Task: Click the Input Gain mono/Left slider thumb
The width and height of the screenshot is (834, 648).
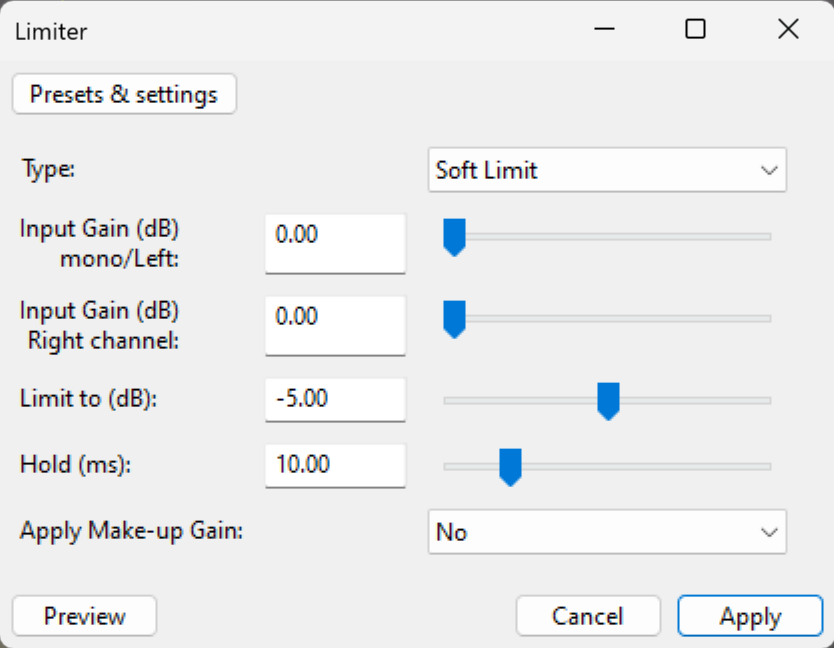Action: tap(453, 237)
